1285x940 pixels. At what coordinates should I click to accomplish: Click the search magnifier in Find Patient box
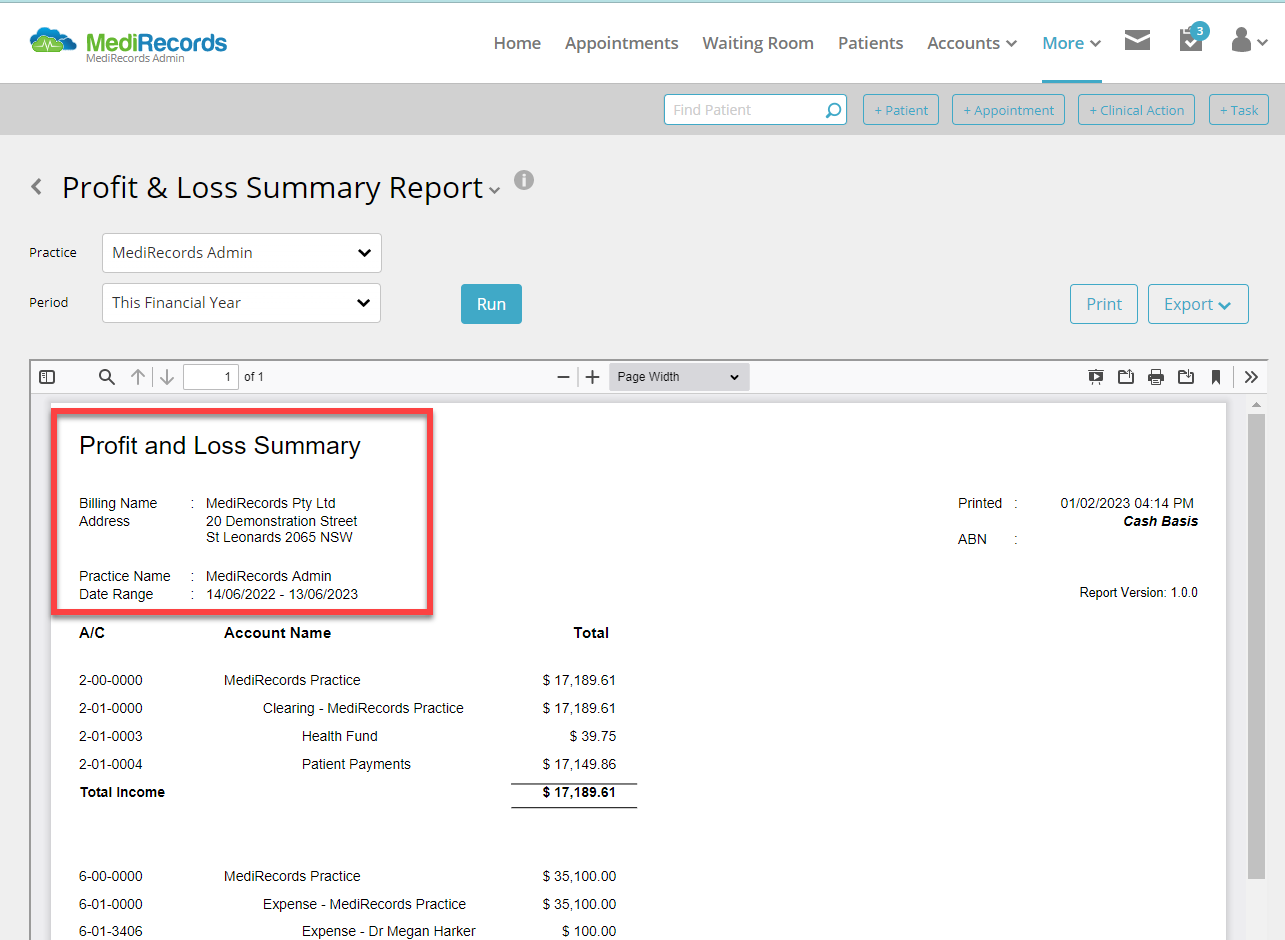tap(833, 110)
